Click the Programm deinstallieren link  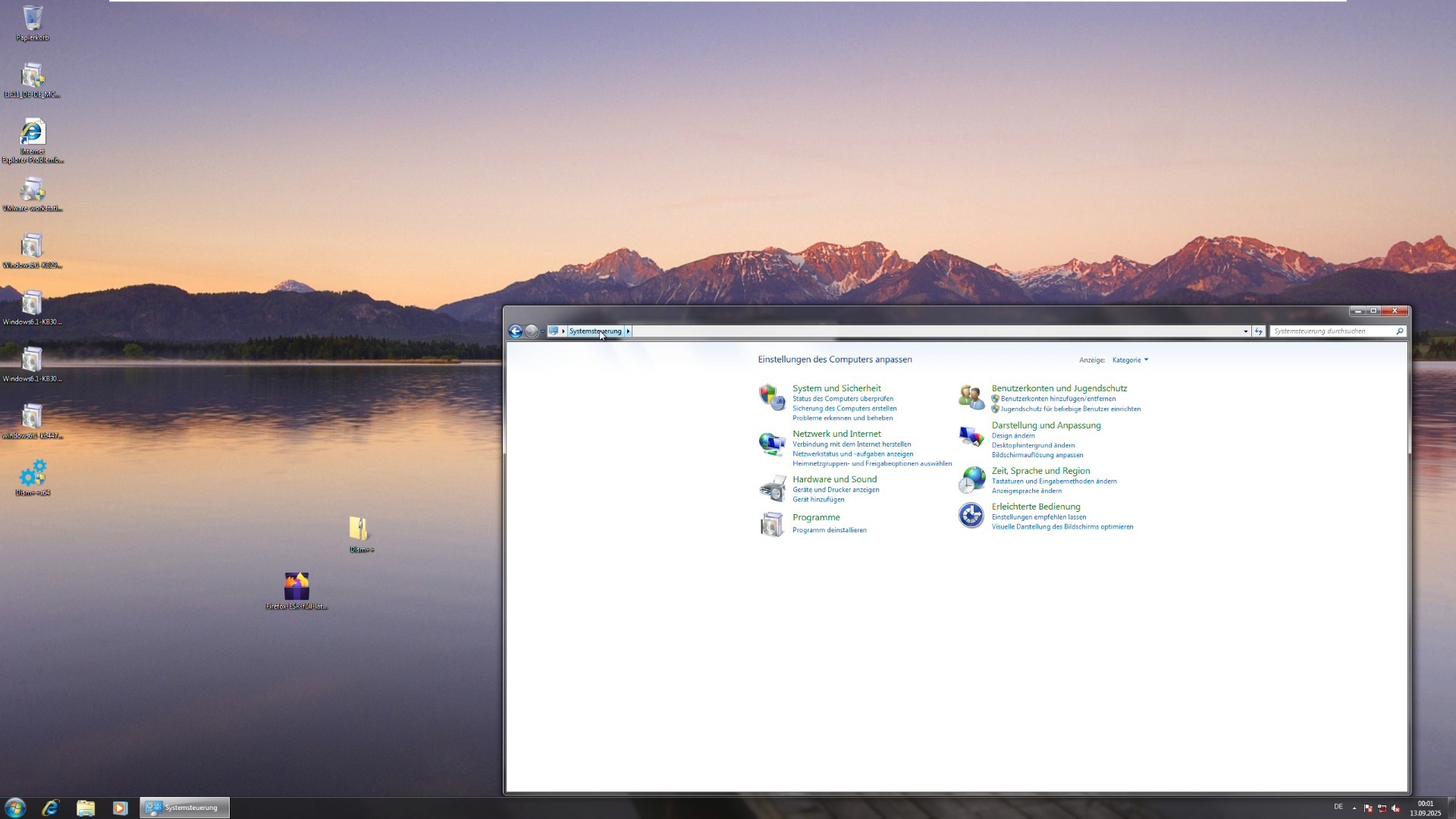pyautogui.click(x=828, y=530)
